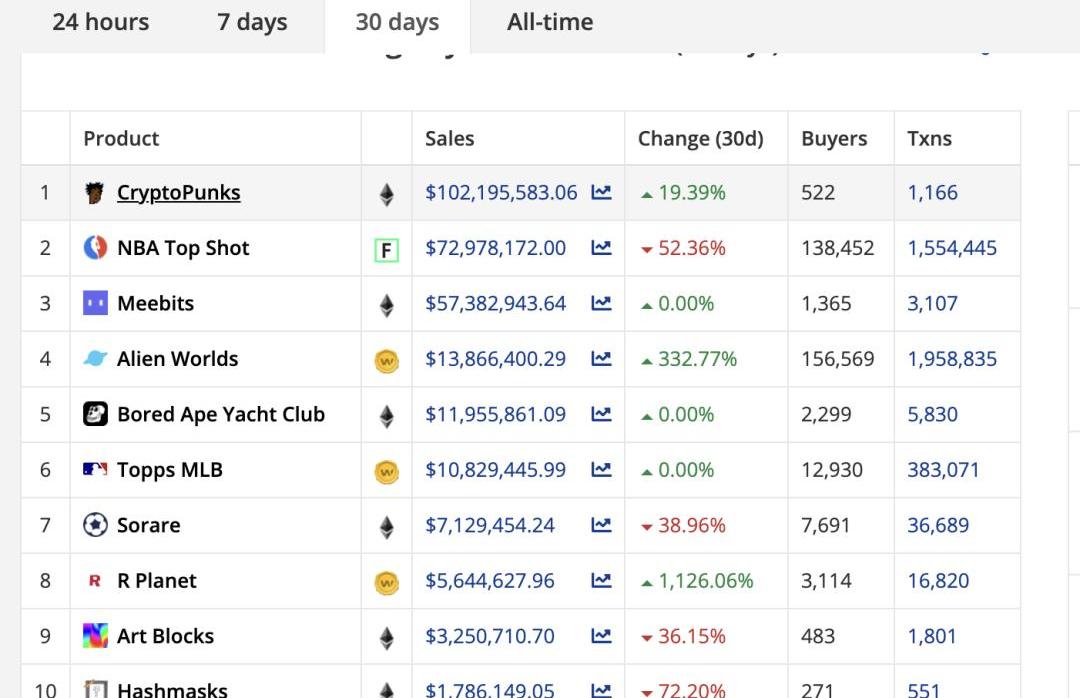Screen dimensions: 1080x698
Task: Open sales chart icon for Sorare
Action: 601,525
